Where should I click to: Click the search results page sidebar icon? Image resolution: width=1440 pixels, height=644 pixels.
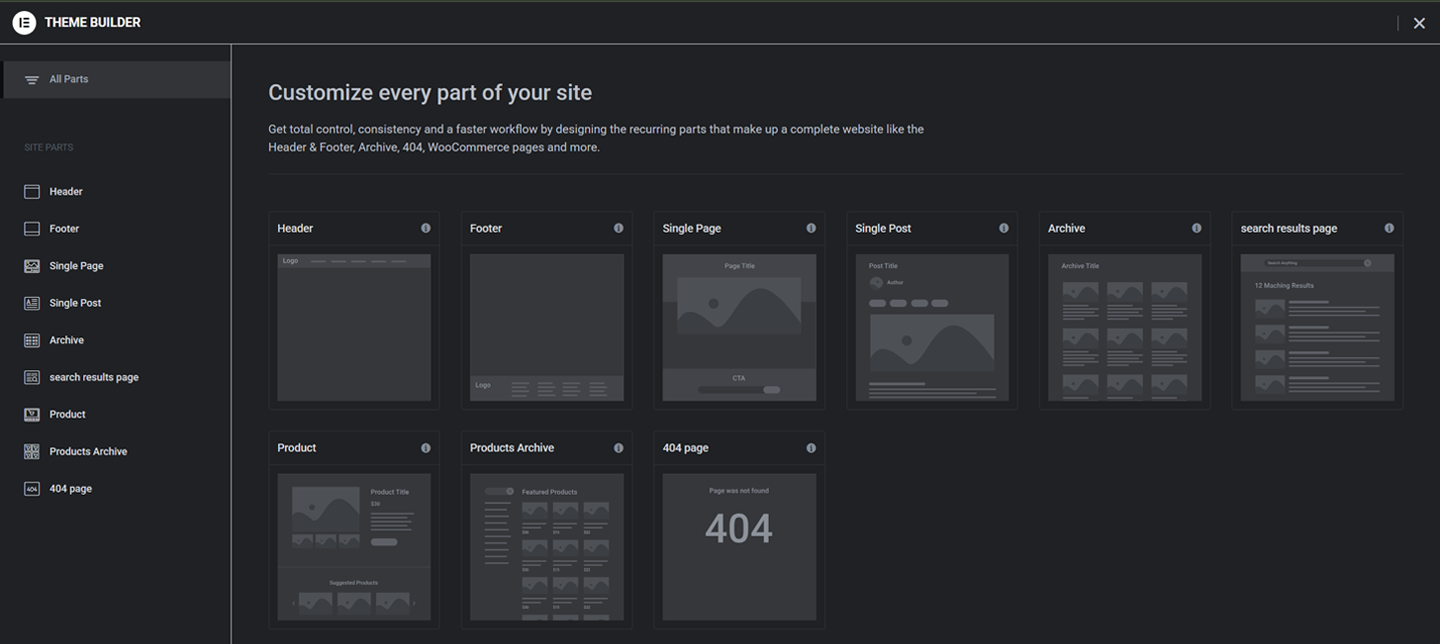(x=32, y=377)
